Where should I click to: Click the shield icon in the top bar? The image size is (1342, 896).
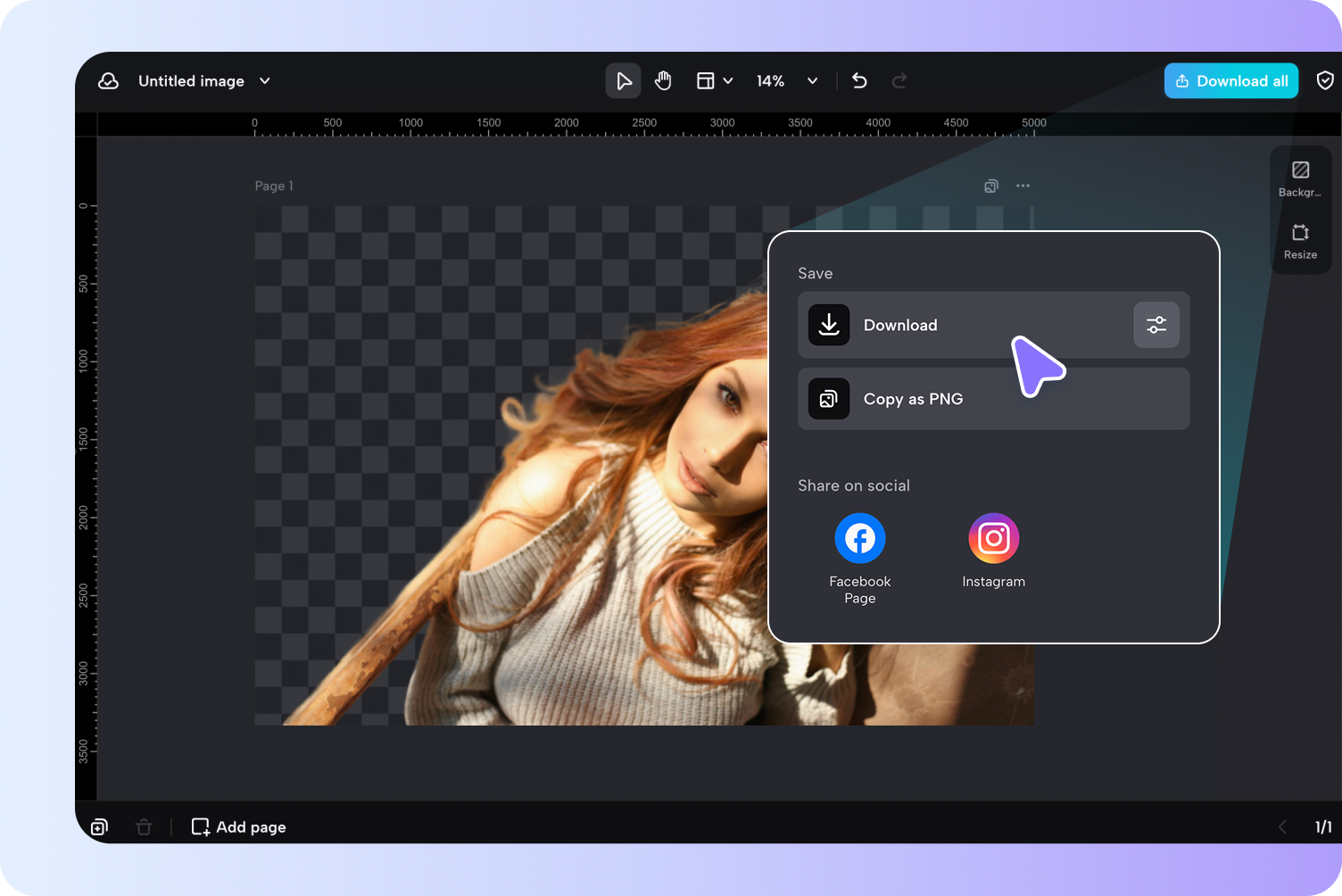point(1326,80)
